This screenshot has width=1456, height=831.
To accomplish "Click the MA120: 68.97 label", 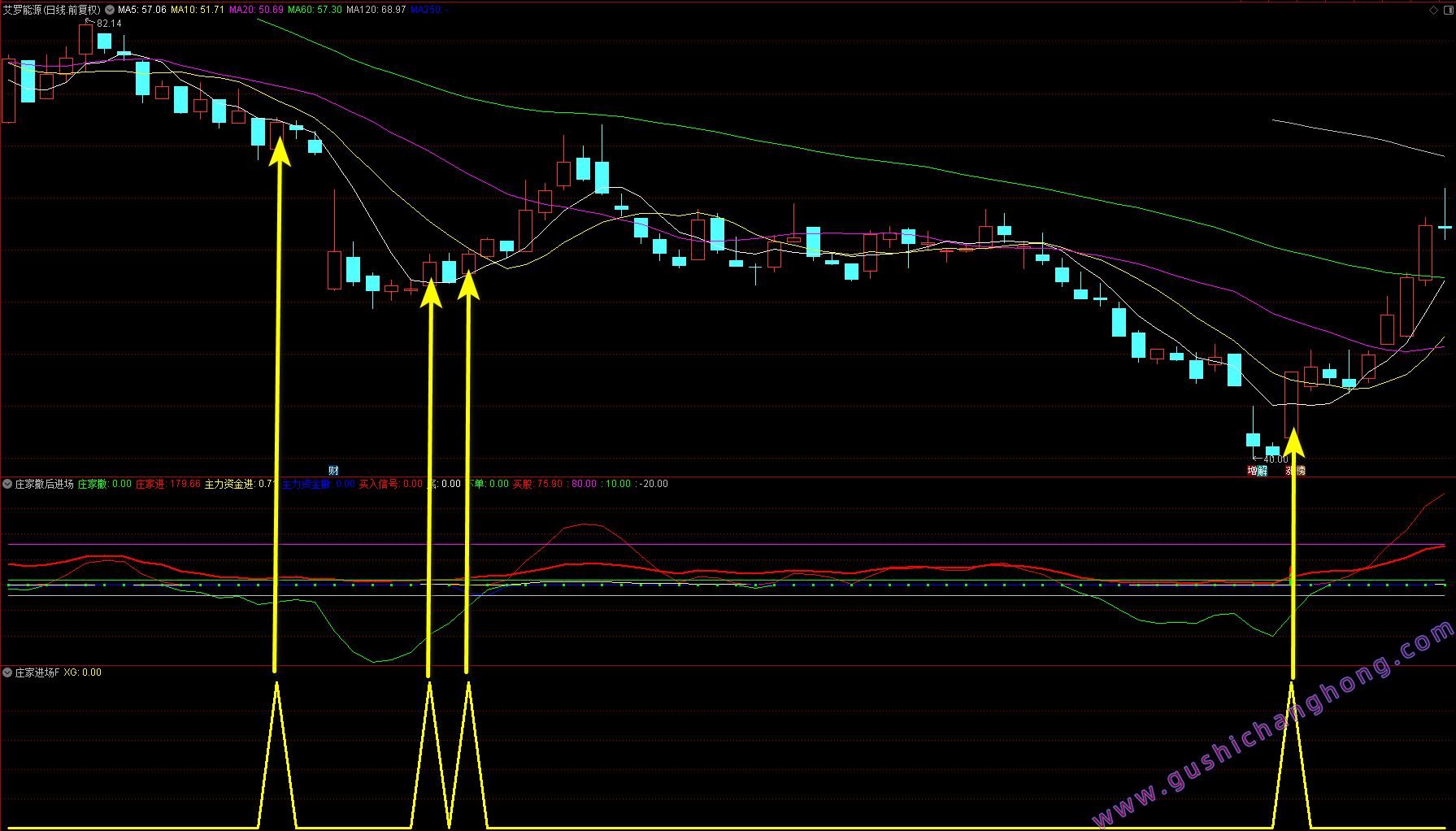I will (376, 10).
